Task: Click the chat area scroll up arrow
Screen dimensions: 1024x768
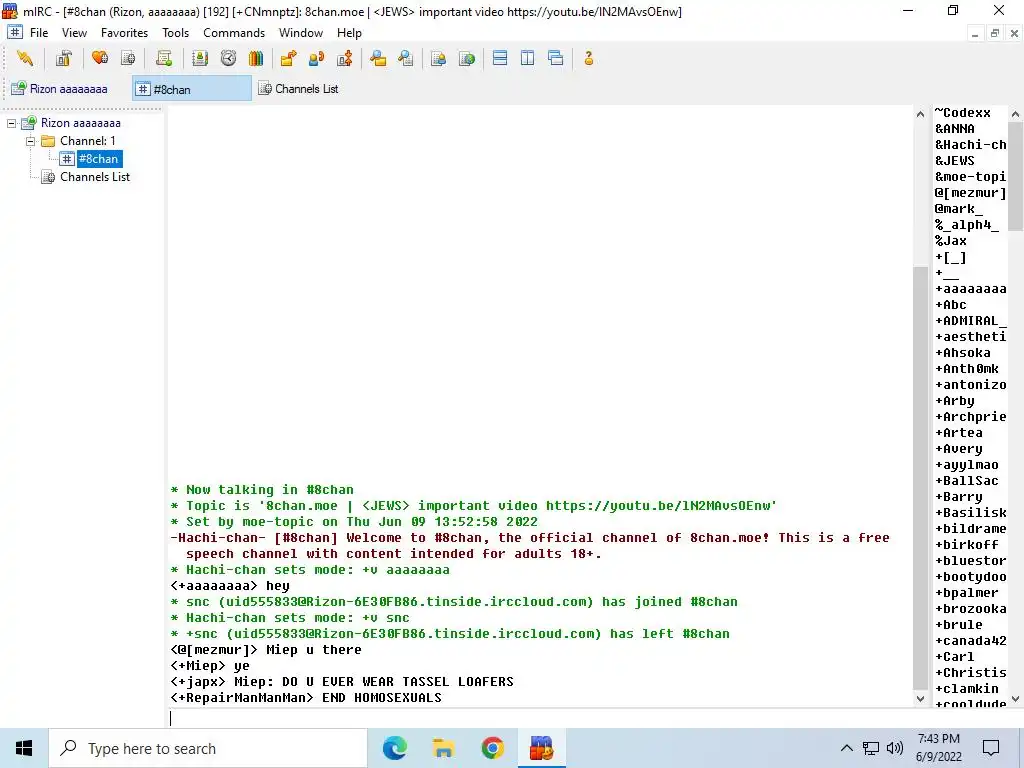Action: coord(920,114)
